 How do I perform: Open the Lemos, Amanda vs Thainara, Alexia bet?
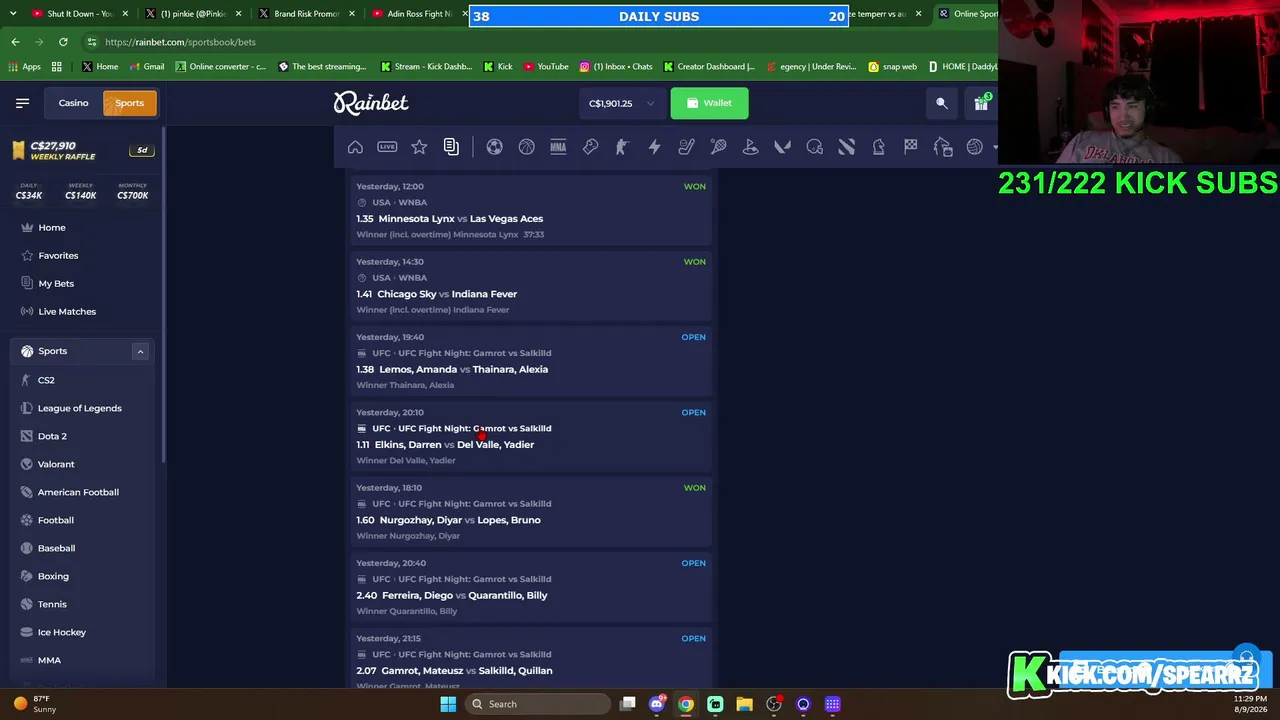531,361
